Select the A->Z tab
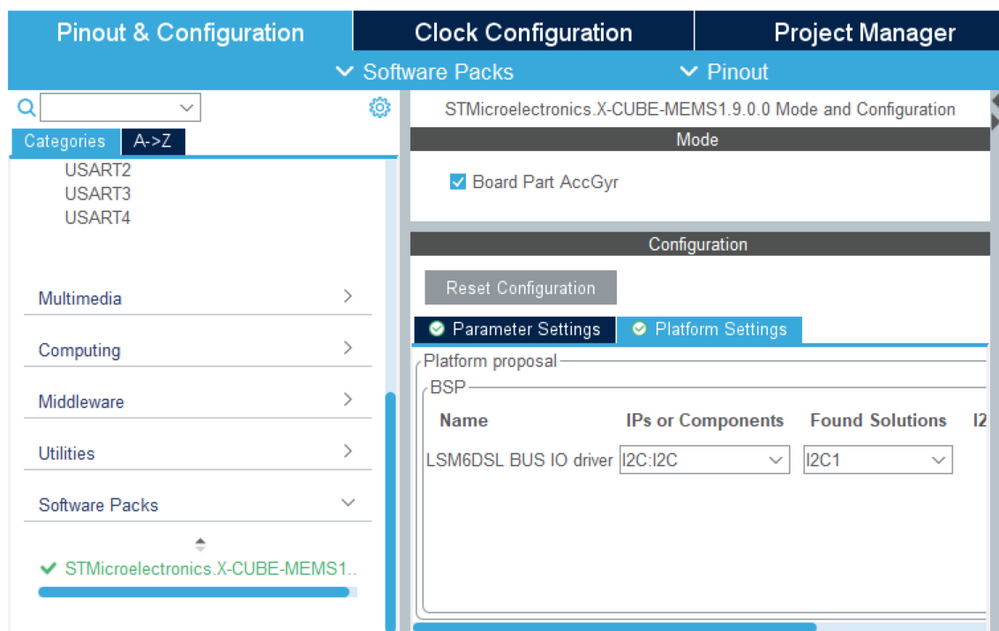 (153, 141)
